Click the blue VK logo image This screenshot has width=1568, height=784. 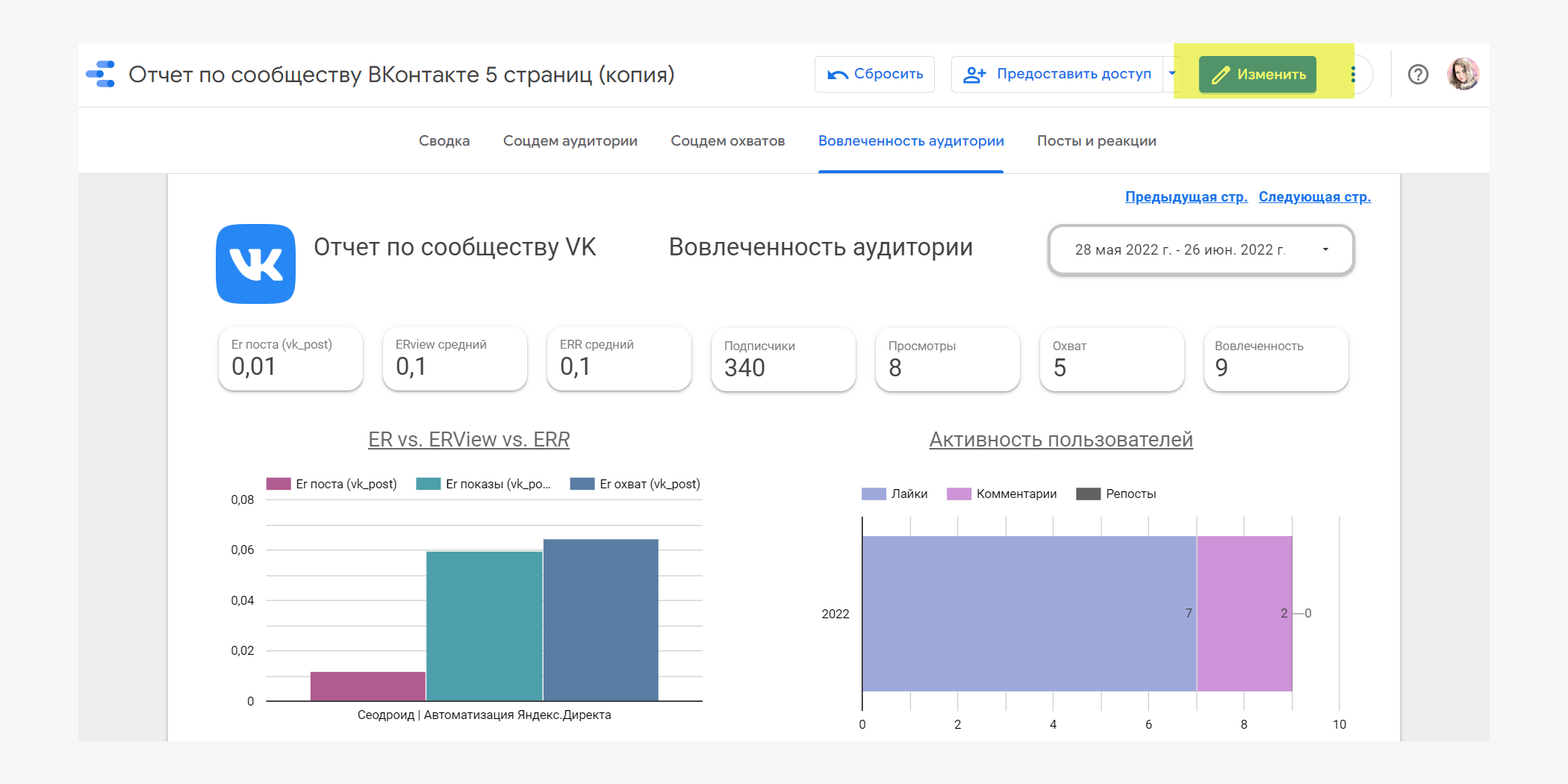[x=255, y=264]
